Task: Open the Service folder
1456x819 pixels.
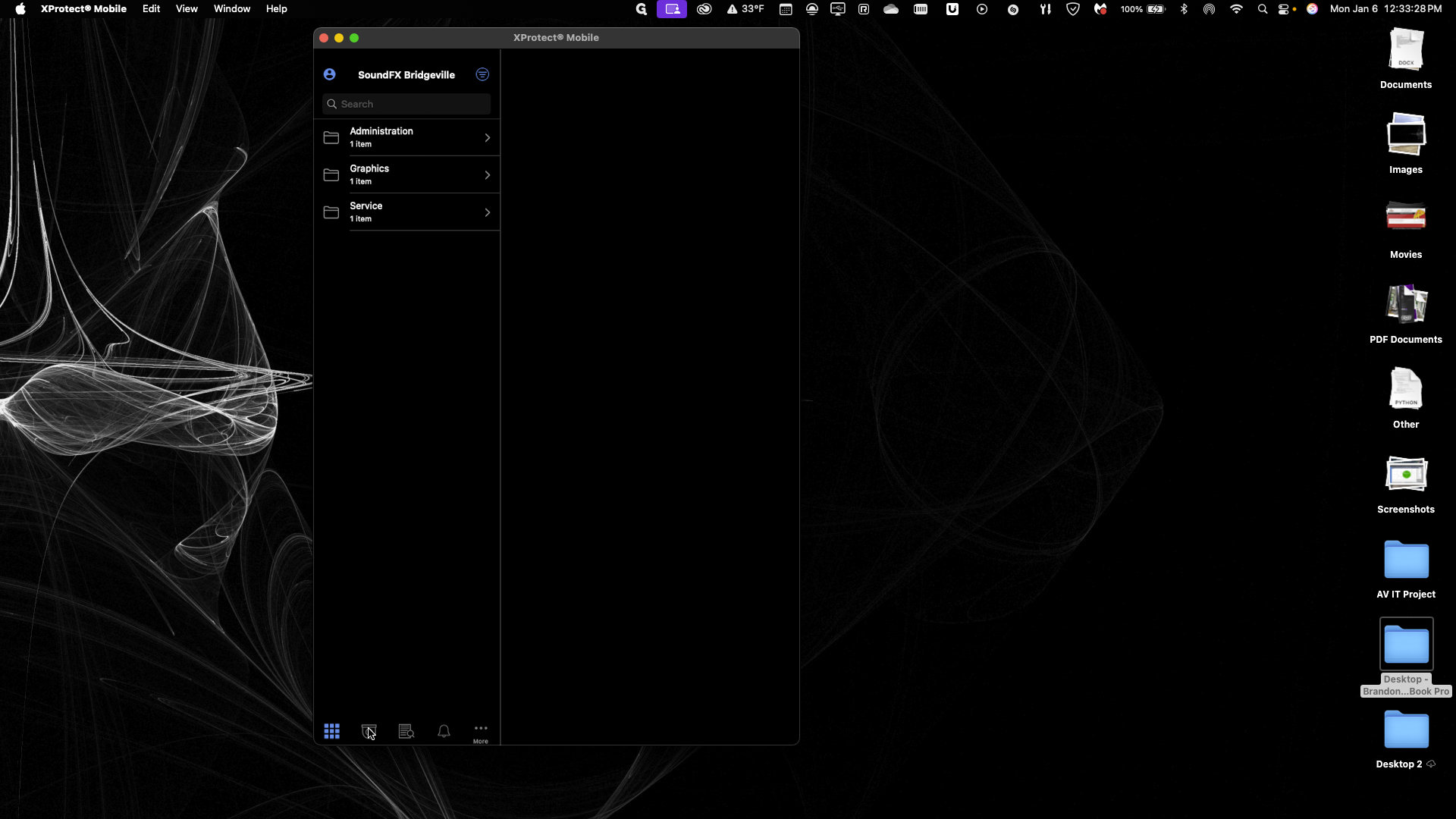Action: point(407,212)
